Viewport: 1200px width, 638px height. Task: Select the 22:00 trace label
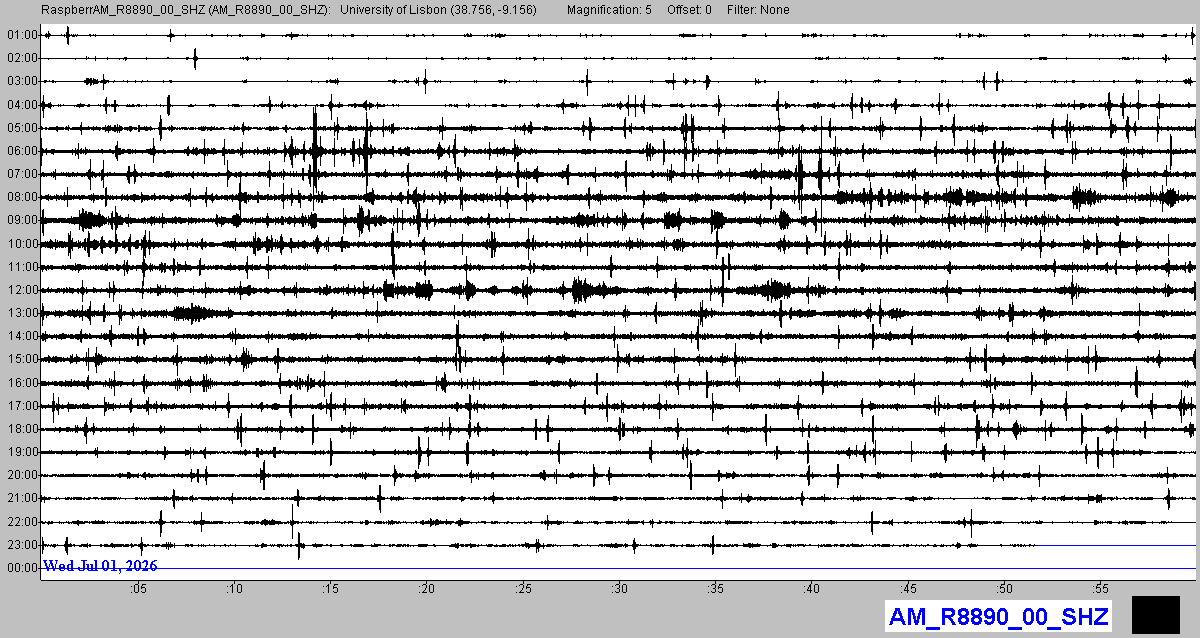coord(22,522)
